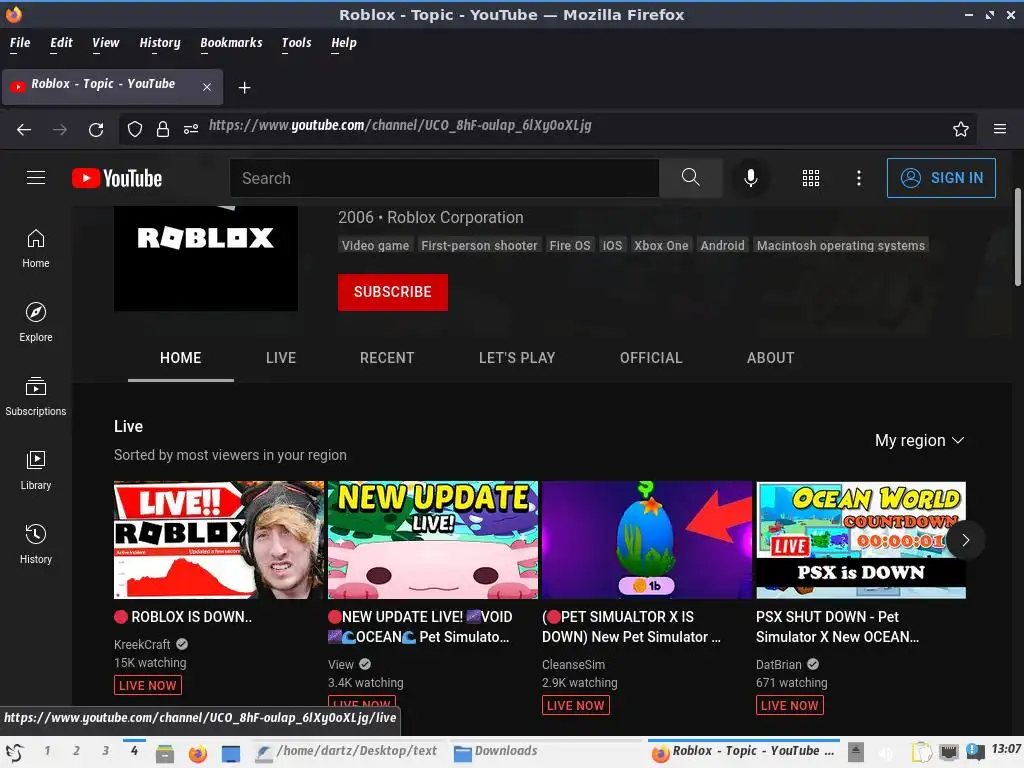Click the Firefox icon in the taskbar launcher
This screenshot has width=1024, height=768.
(x=197, y=754)
